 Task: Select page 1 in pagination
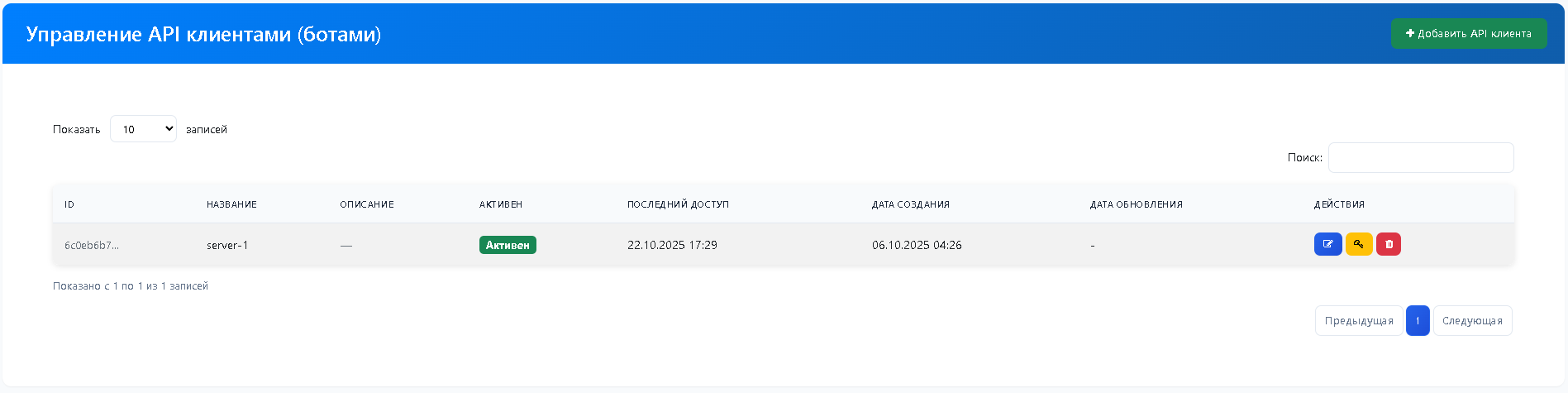click(x=1417, y=321)
